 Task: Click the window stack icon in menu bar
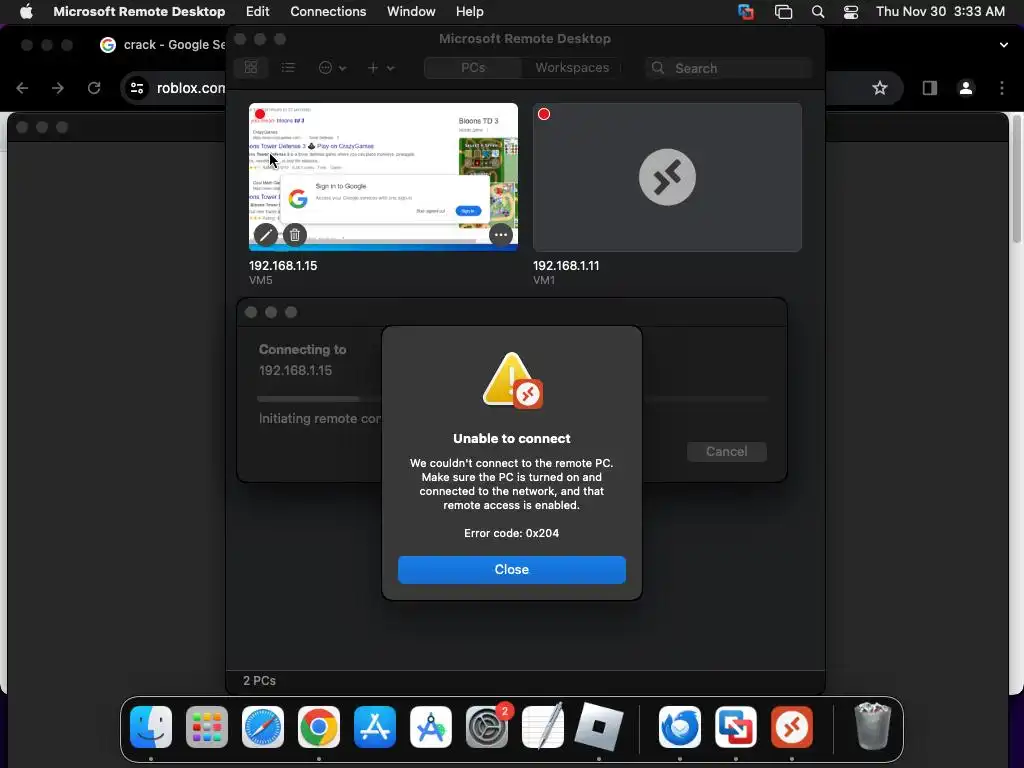click(783, 12)
